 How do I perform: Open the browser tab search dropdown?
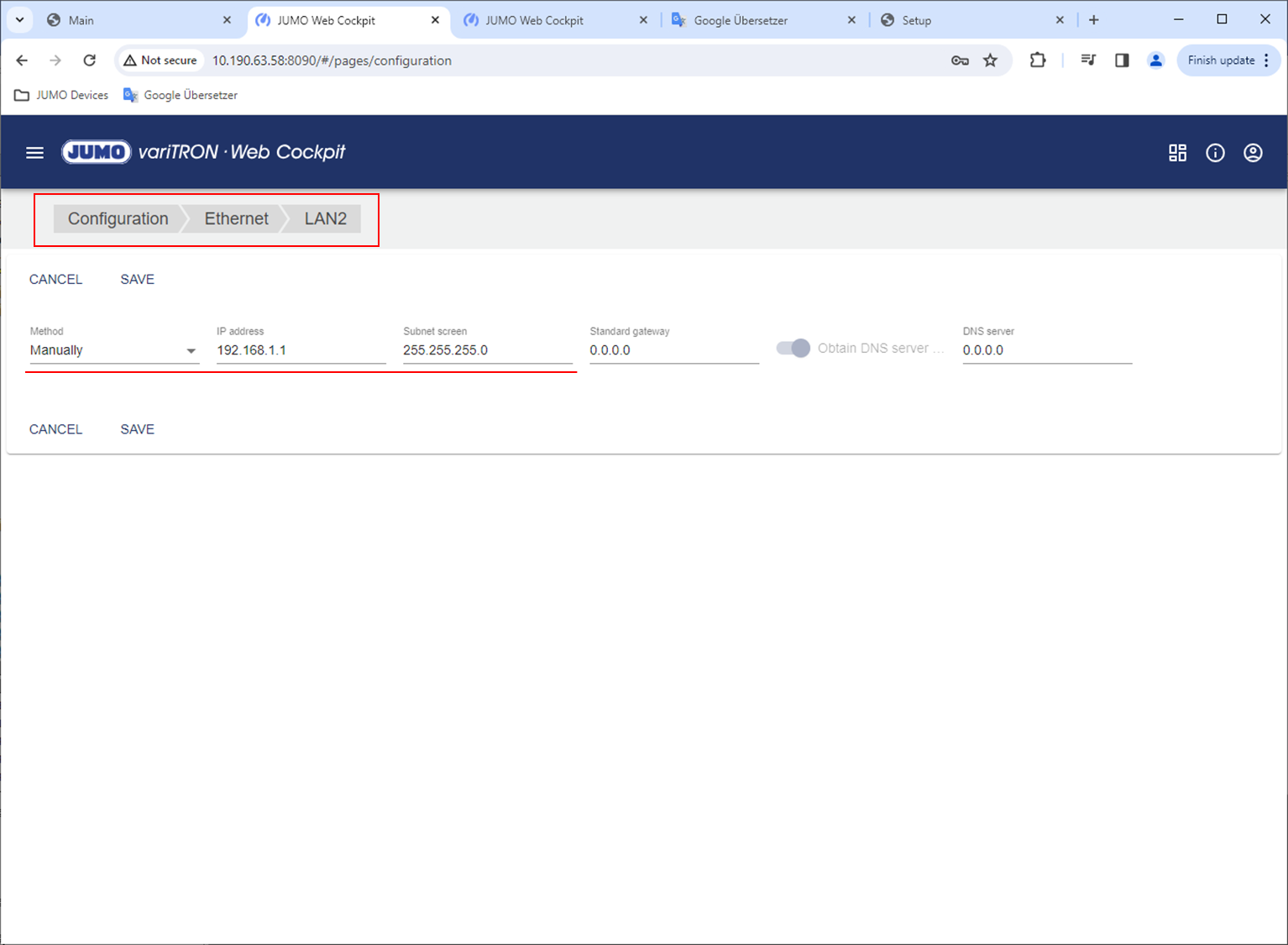click(19, 19)
